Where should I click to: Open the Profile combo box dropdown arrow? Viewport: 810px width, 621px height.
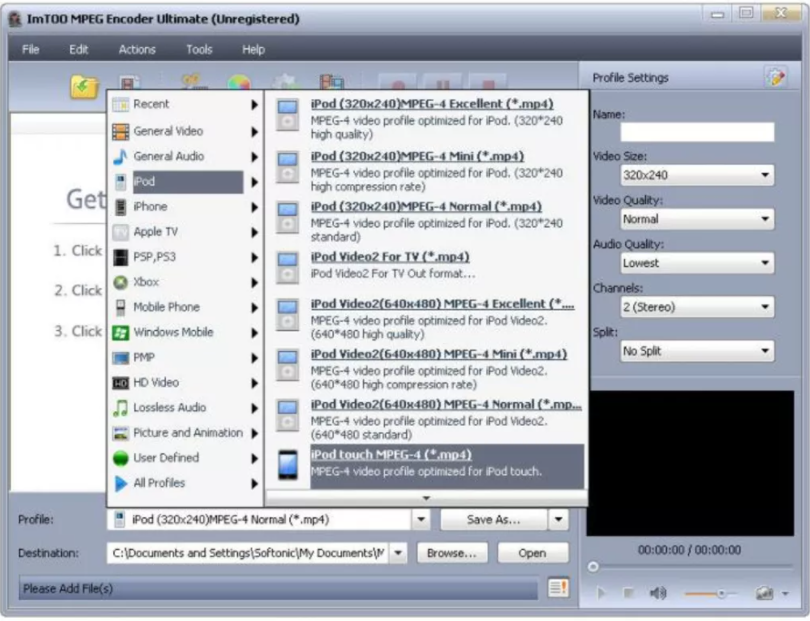pos(421,519)
